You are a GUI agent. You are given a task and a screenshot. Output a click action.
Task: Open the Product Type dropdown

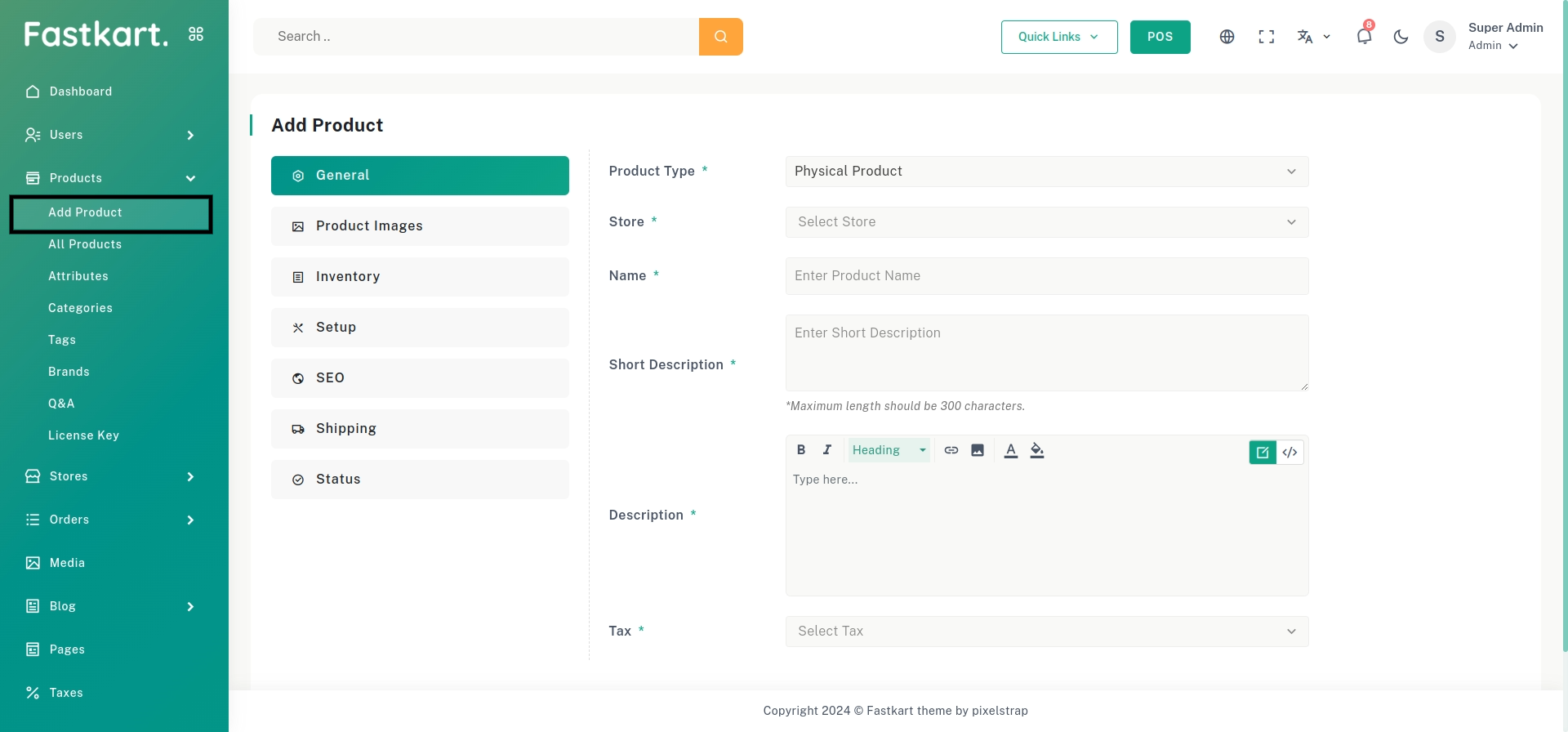click(x=1047, y=172)
